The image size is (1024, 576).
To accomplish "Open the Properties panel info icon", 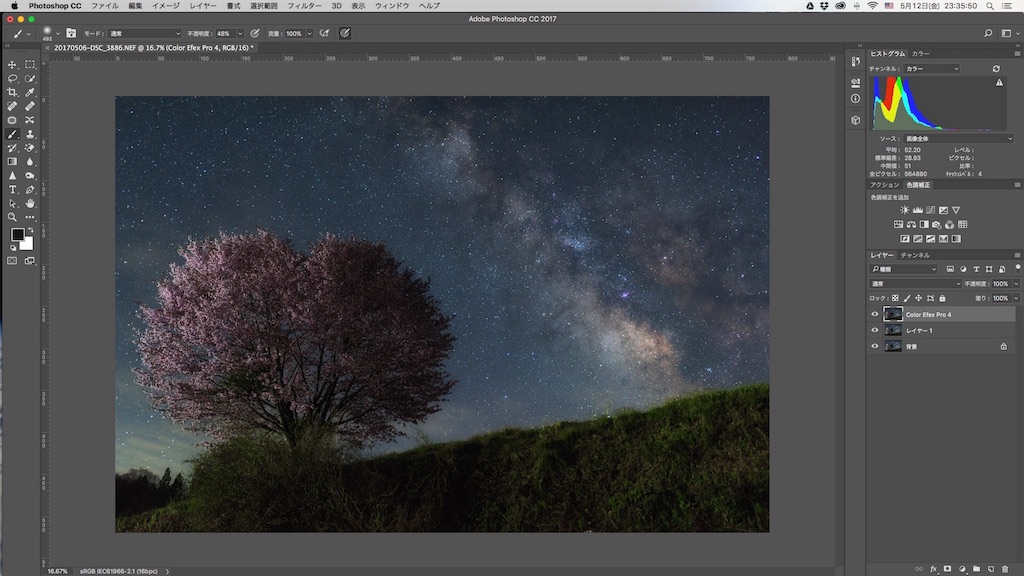I will point(856,99).
